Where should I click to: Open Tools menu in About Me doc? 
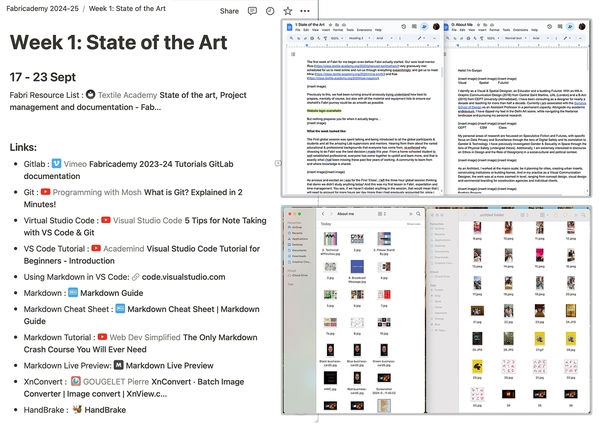coord(506,30)
